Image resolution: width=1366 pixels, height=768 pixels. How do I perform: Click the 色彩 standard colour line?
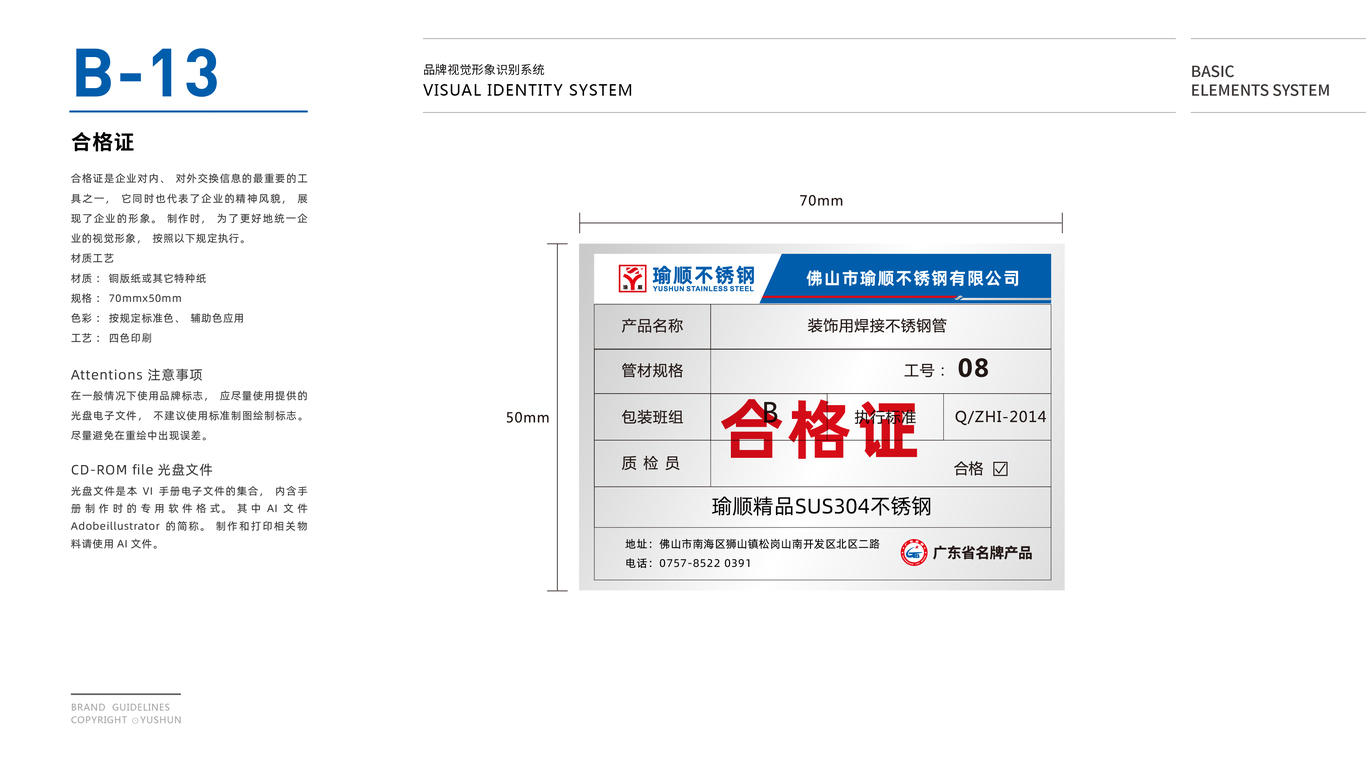[x=157, y=318]
